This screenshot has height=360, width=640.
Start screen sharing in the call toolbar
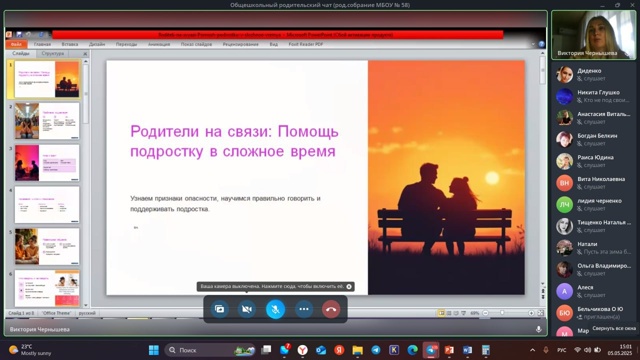pyautogui.click(x=220, y=309)
